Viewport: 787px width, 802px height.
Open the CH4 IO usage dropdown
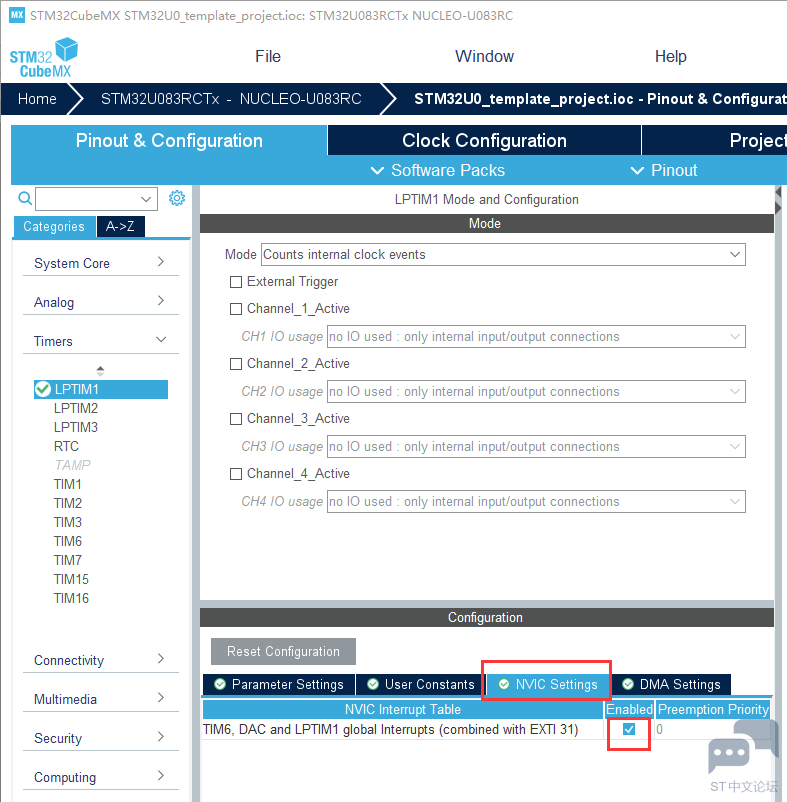coord(536,501)
